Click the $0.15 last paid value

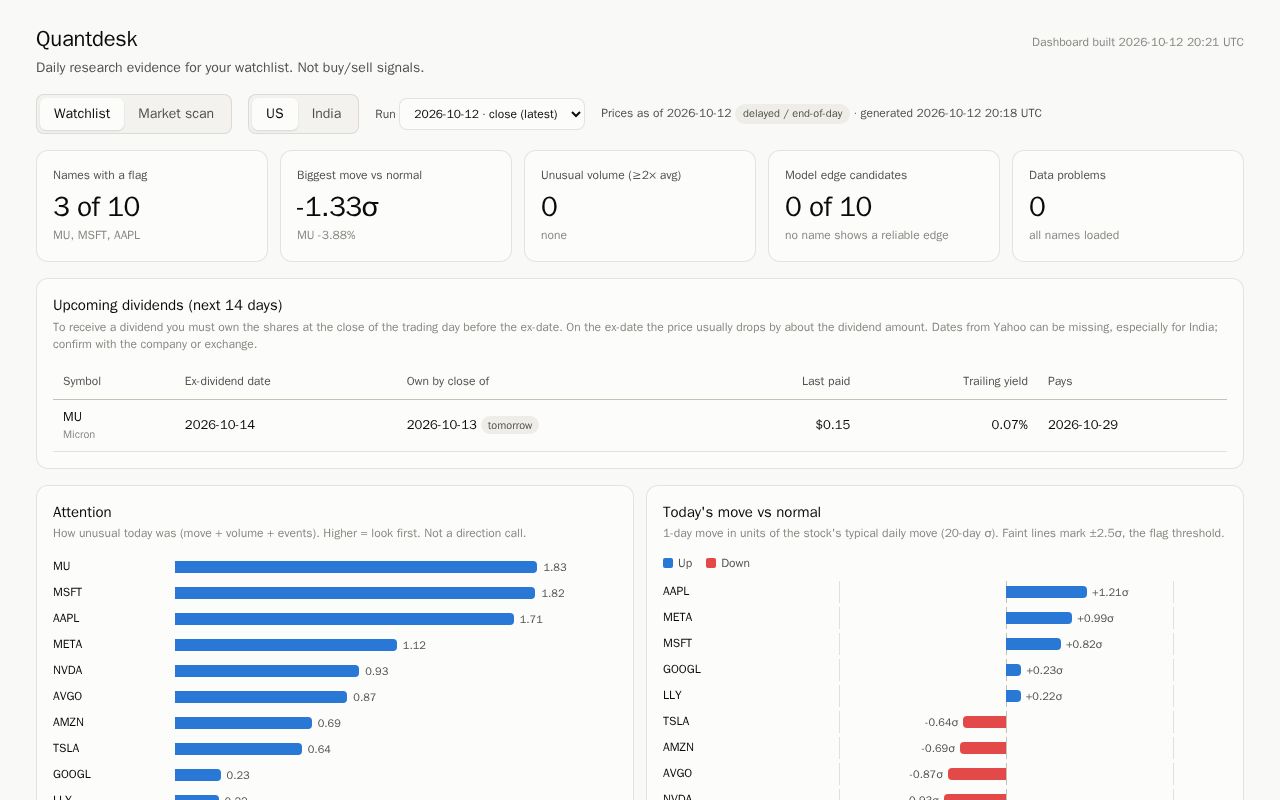click(833, 425)
